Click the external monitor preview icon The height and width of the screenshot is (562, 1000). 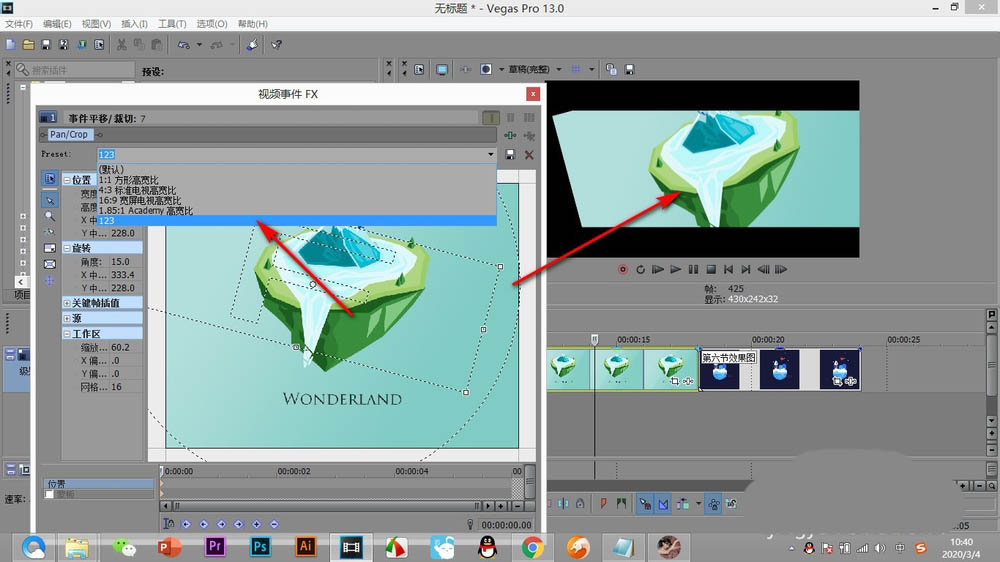[442, 69]
